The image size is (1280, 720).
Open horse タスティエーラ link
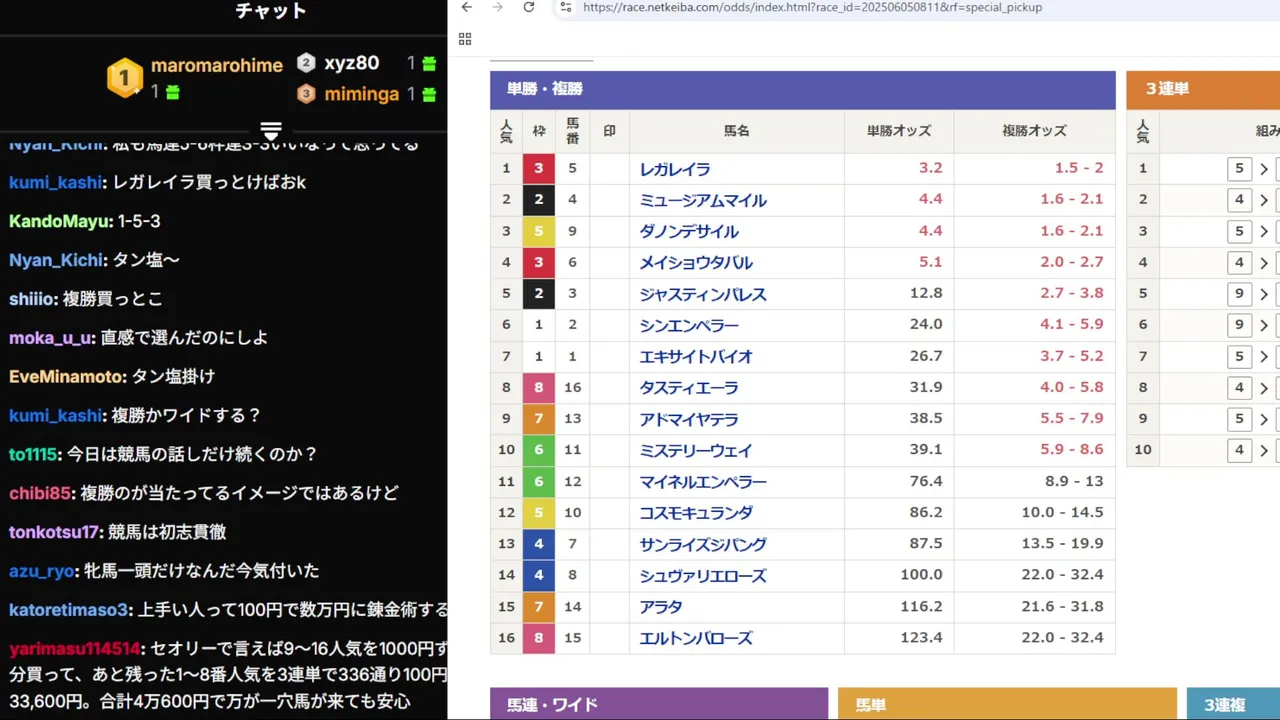point(689,388)
